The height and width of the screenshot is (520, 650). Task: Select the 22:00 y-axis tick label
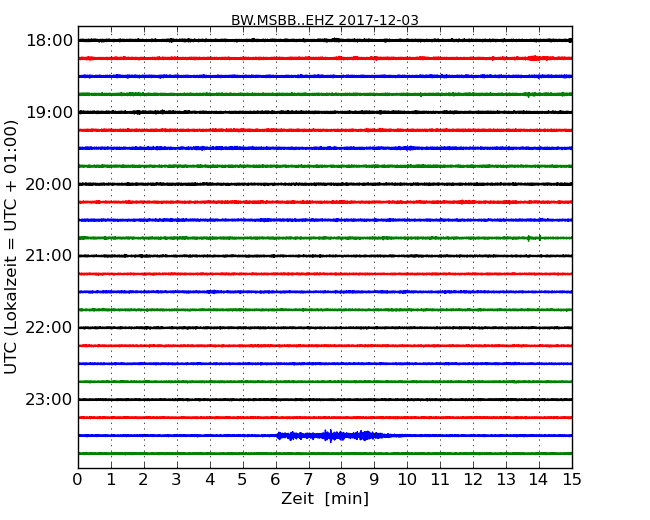pyautogui.click(x=49, y=328)
